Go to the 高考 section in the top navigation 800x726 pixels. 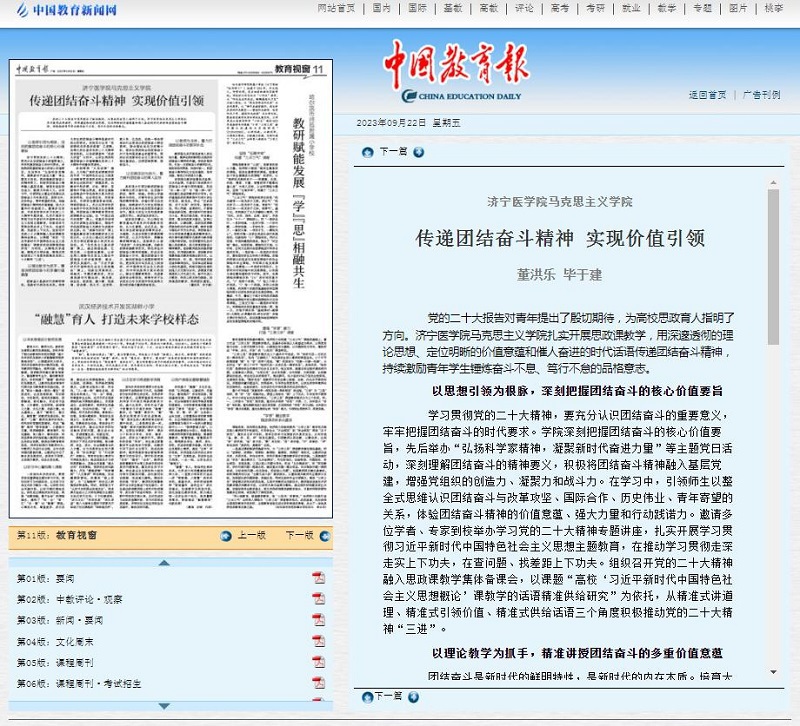[560, 8]
